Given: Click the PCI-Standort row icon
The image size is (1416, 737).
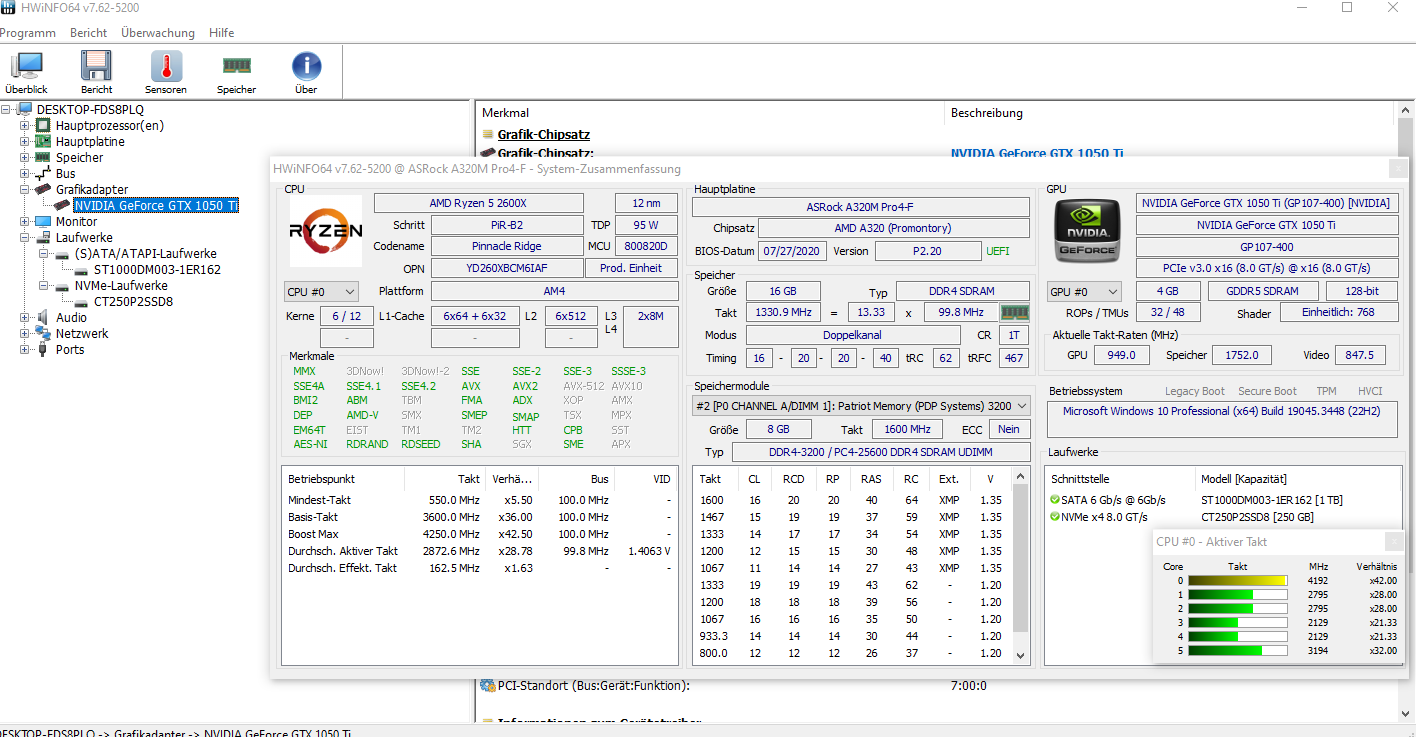Looking at the screenshot, I should coord(488,686).
